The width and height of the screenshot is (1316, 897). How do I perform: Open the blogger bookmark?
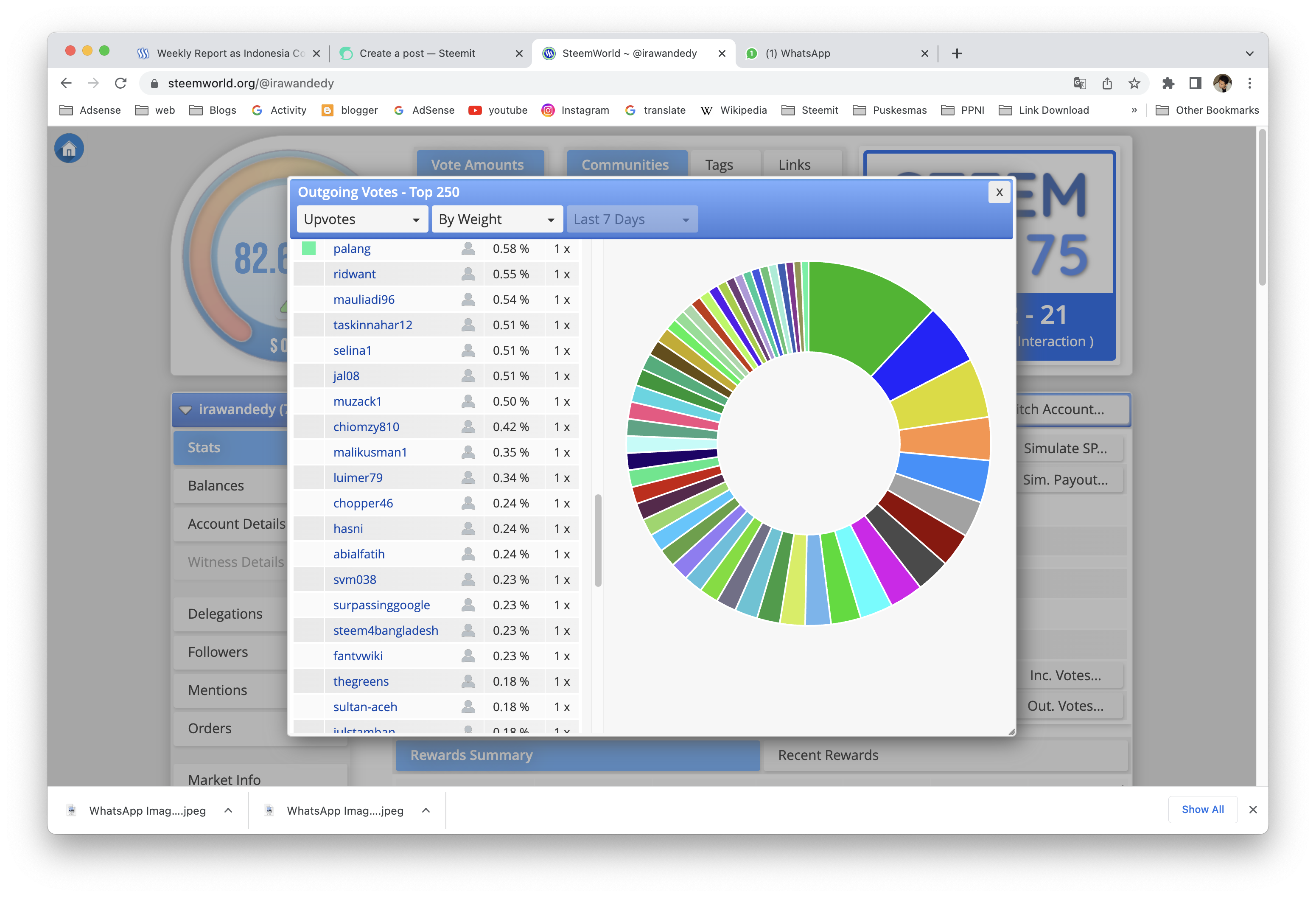pyautogui.click(x=350, y=110)
